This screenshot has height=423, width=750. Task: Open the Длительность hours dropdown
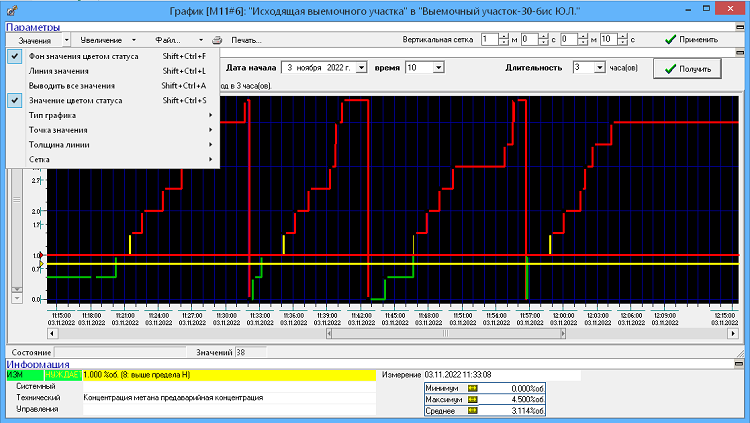(x=600, y=68)
